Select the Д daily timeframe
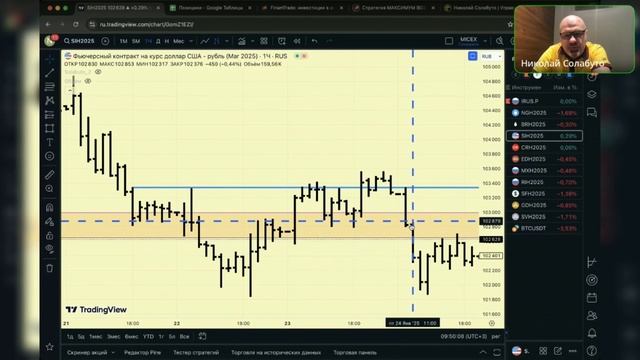Viewport: 640px width, 360px height. [x=158, y=41]
